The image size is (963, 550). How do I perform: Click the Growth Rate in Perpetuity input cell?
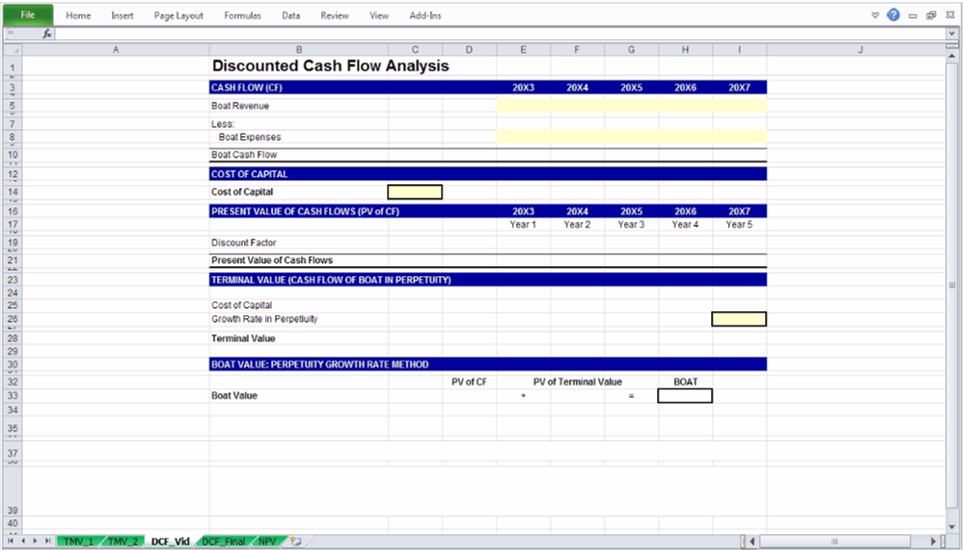[x=739, y=319]
